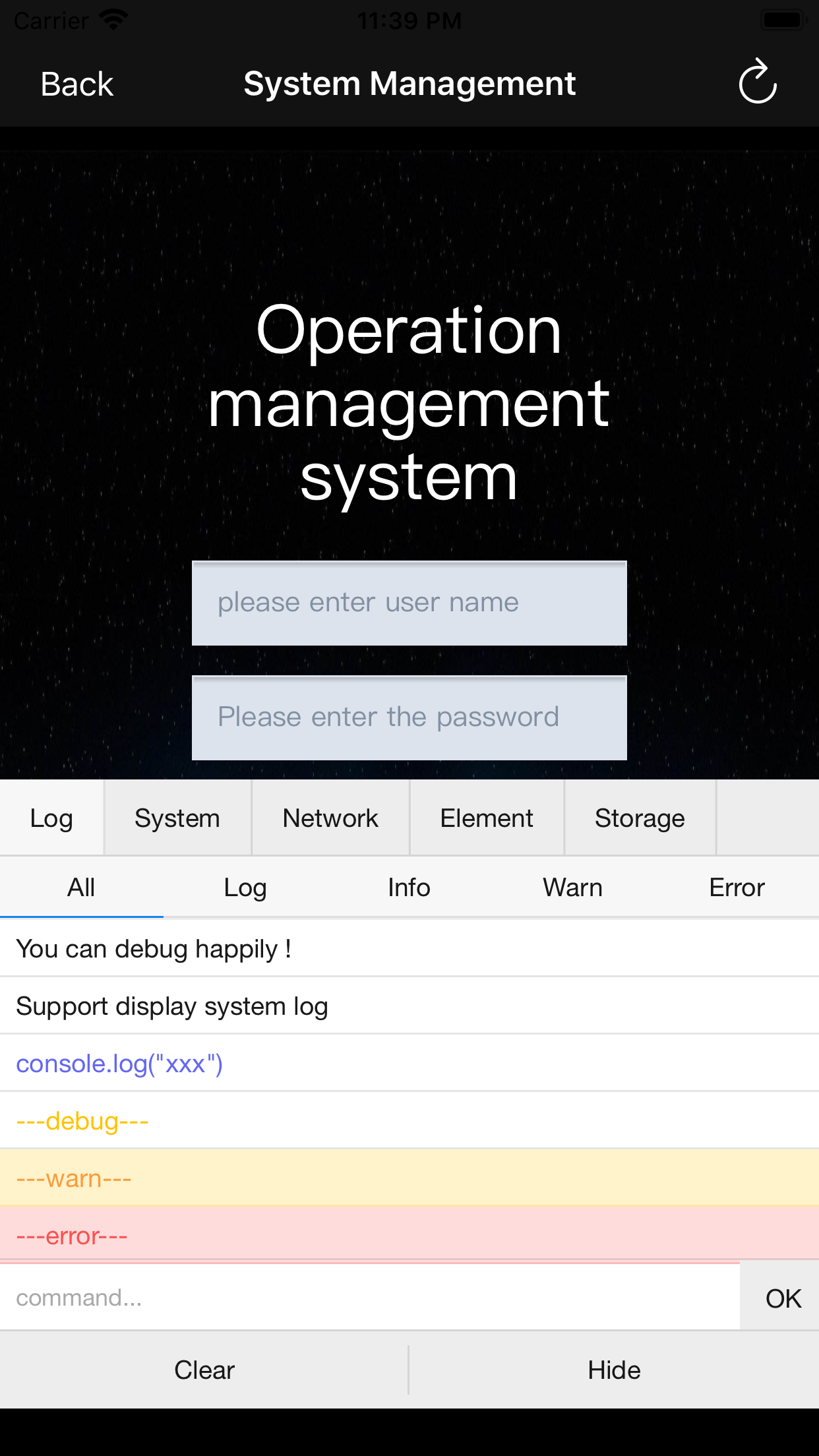This screenshot has height=1456, width=819.
Task: Switch to the System tab
Action: pyautogui.click(x=177, y=818)
